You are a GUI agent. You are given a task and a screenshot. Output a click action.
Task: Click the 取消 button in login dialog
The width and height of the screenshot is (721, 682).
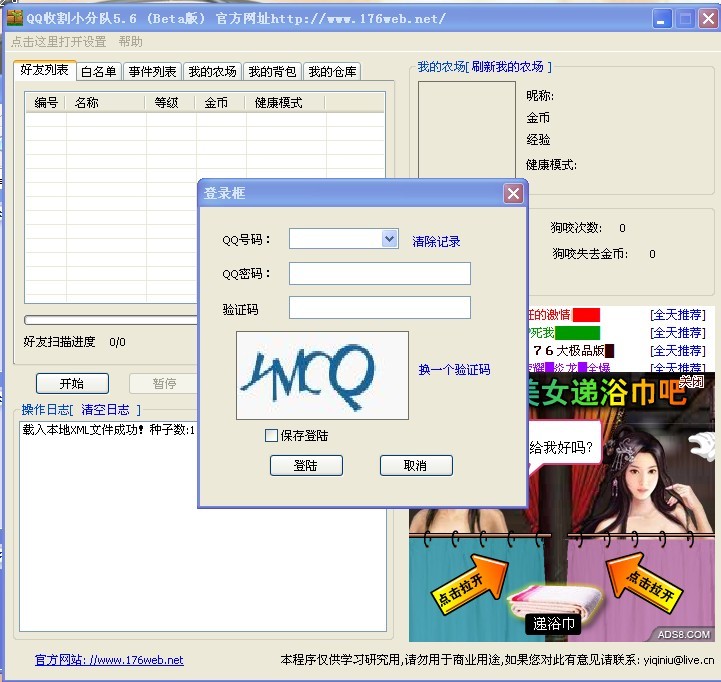pyautogui.click(x=416, y=465)
